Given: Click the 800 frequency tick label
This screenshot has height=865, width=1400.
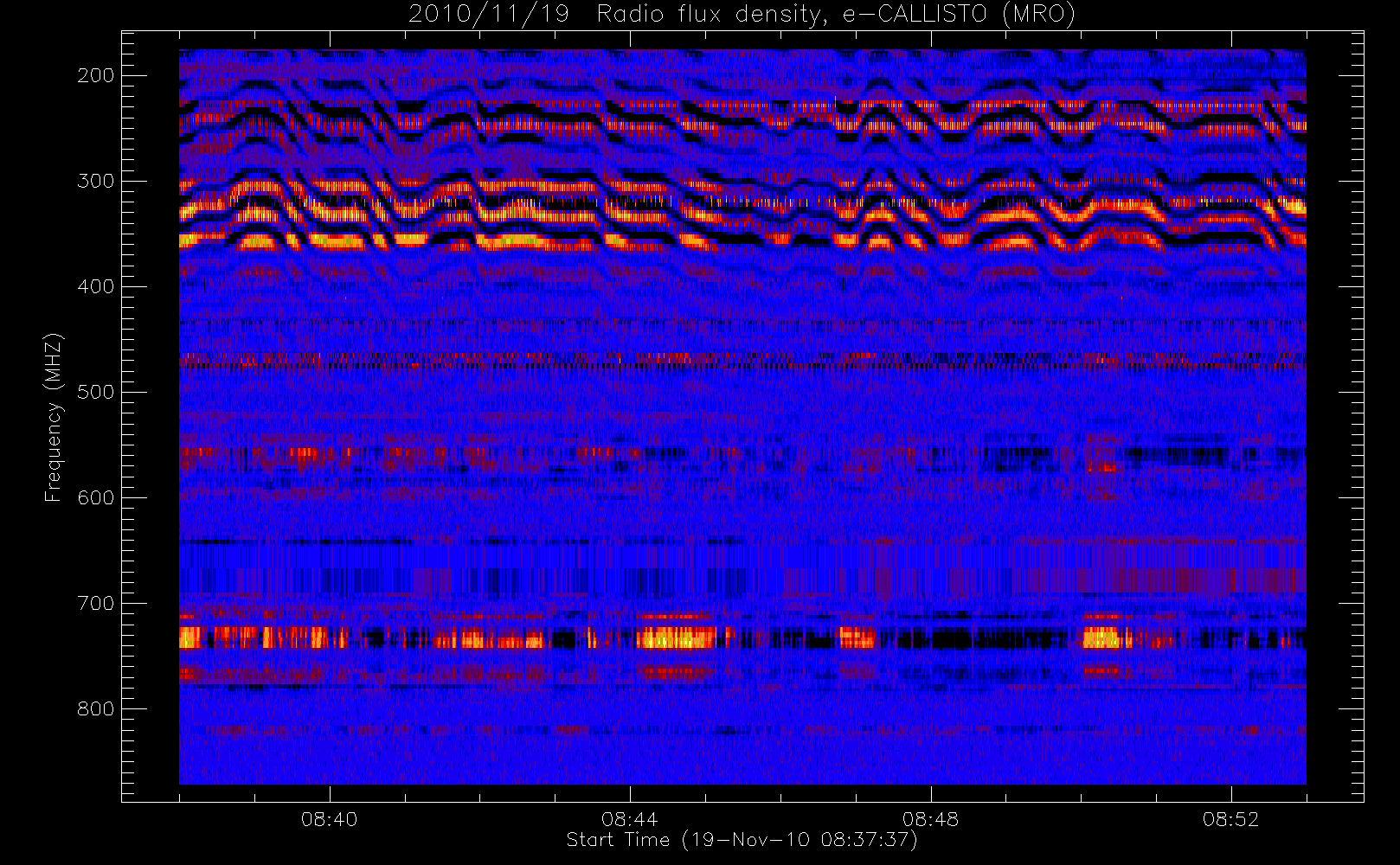Looking at the screenshot, I should tap(95, 708).
